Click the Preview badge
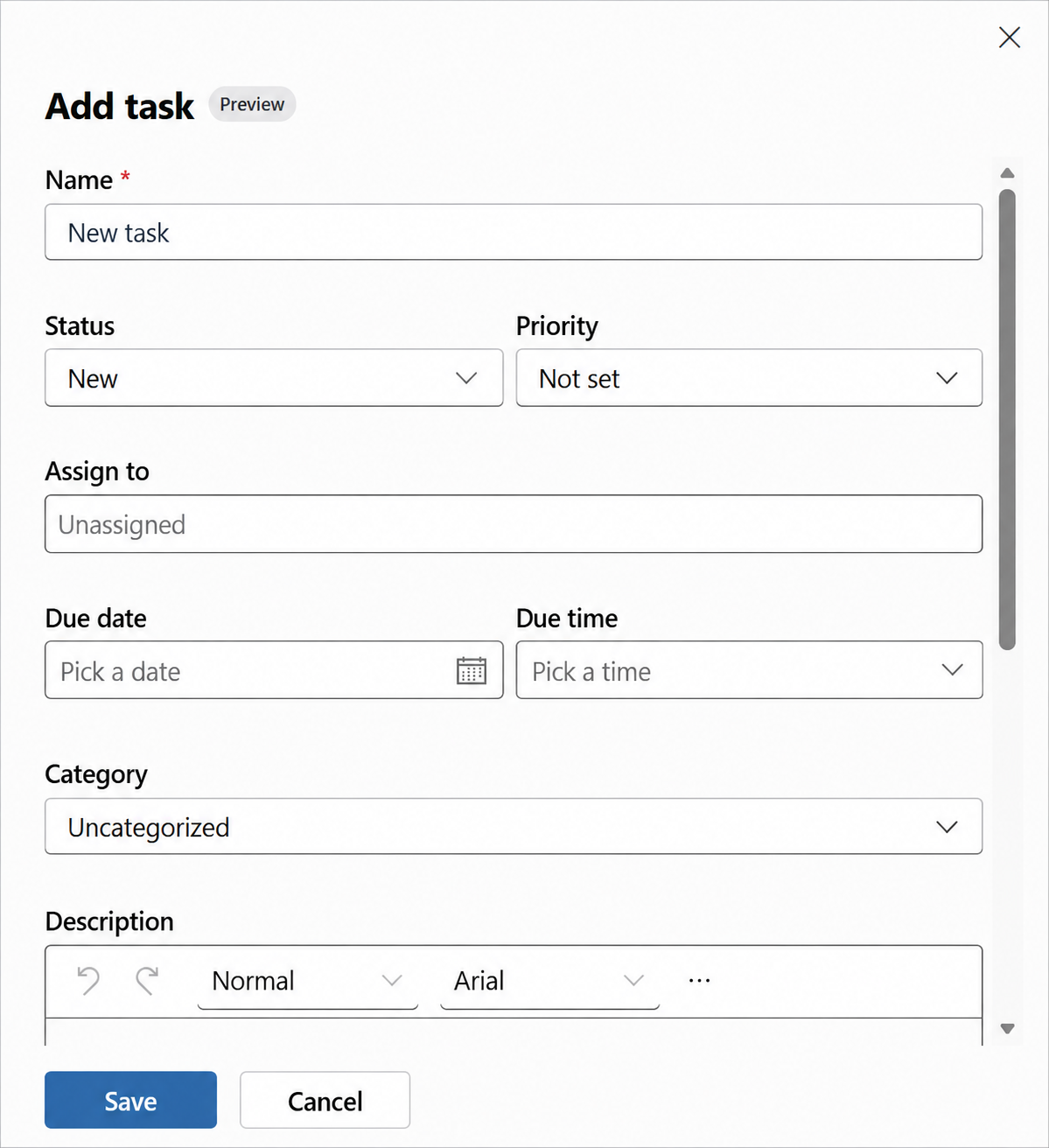The width and height of the screenshot is (1049, 1148). pyautogui.click(x=252, y=104)
